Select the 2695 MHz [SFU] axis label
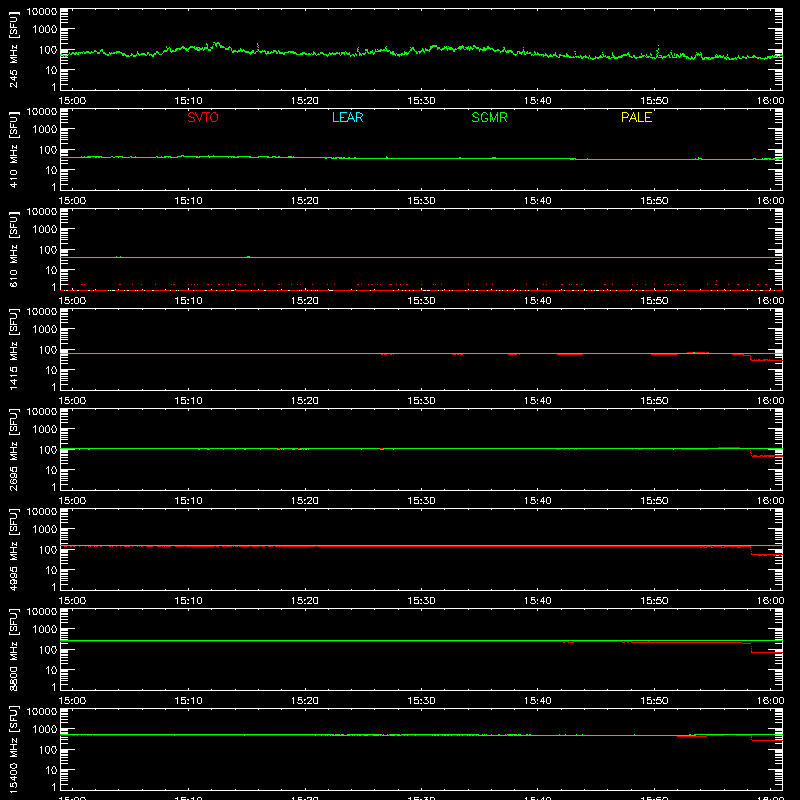The width and height of the screenshot is (800, 800). pos(13,449)
